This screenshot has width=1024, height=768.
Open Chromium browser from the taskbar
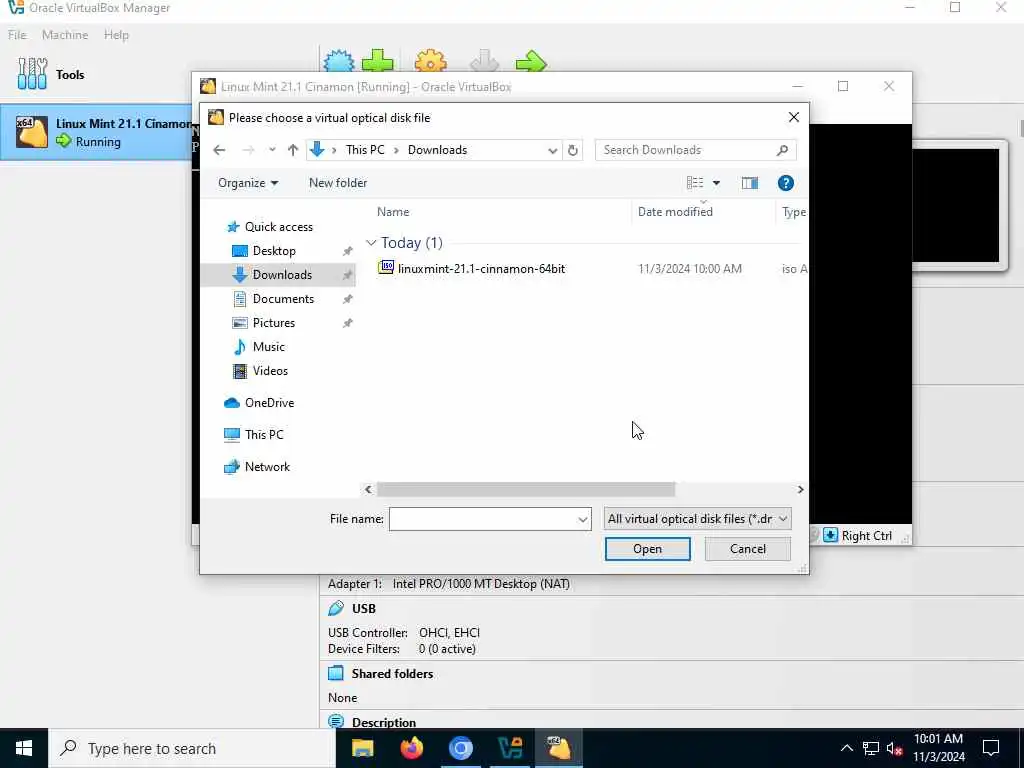[x=460, y=748]
